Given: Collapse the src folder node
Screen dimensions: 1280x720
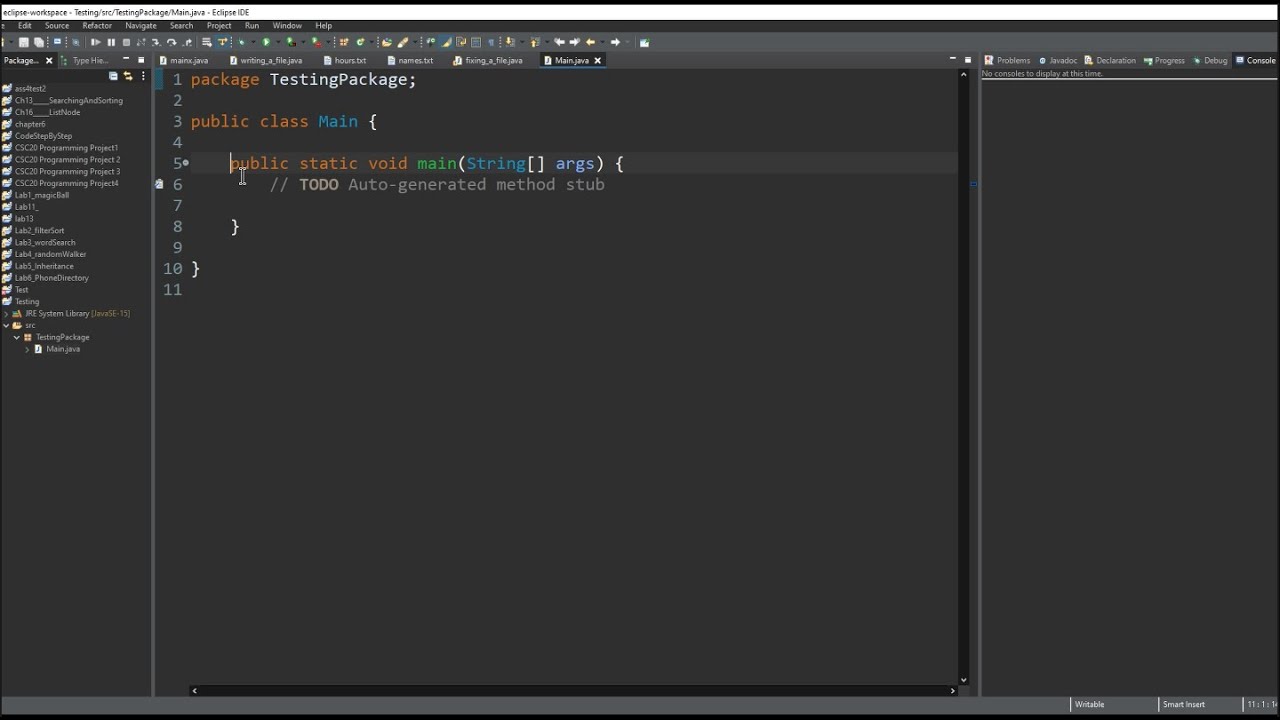Looking at the screenshot, I should pyautogui.click(x=6, y=326).
